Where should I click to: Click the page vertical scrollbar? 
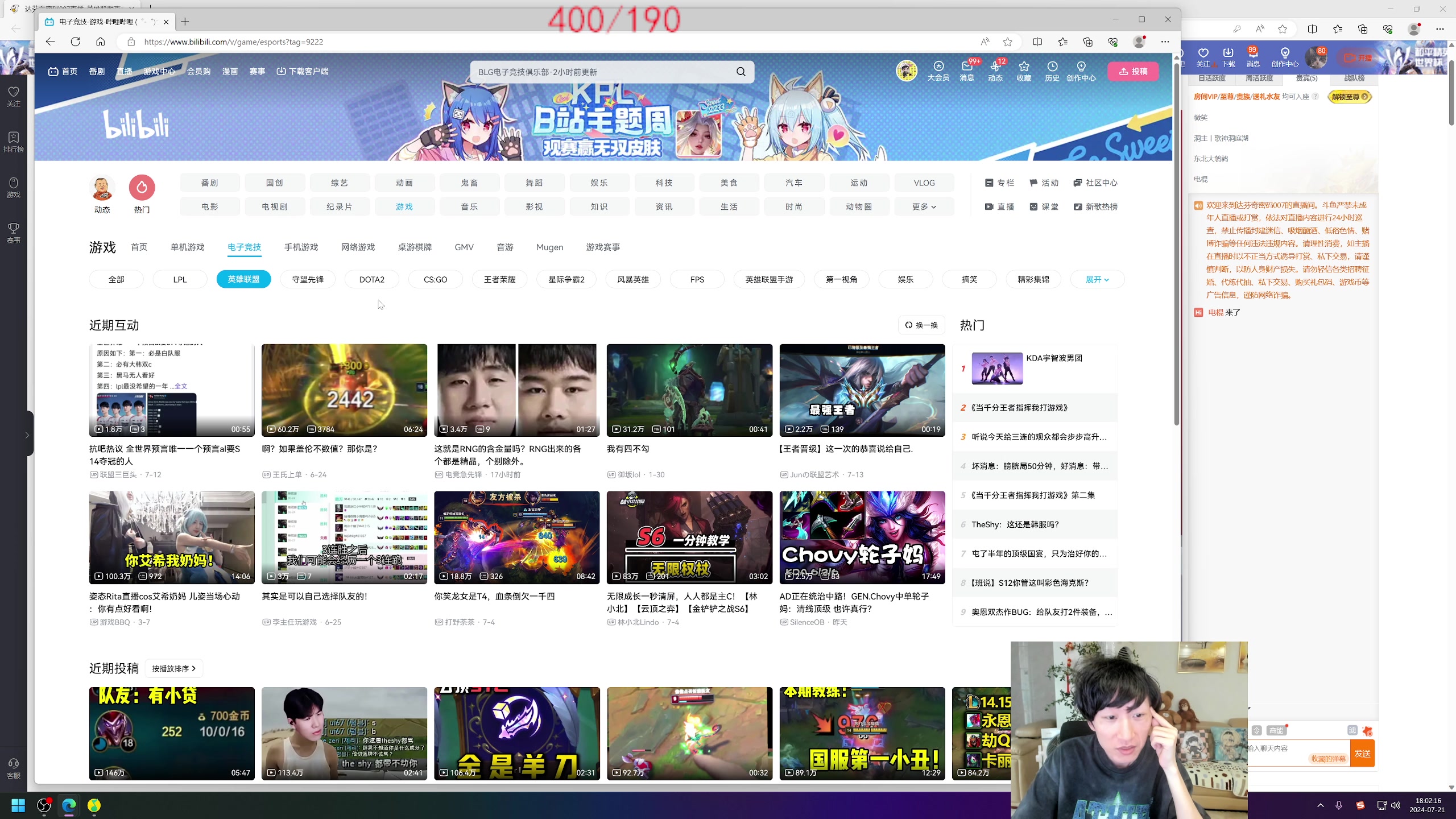pyautogui.click(x=1177, y=245)
